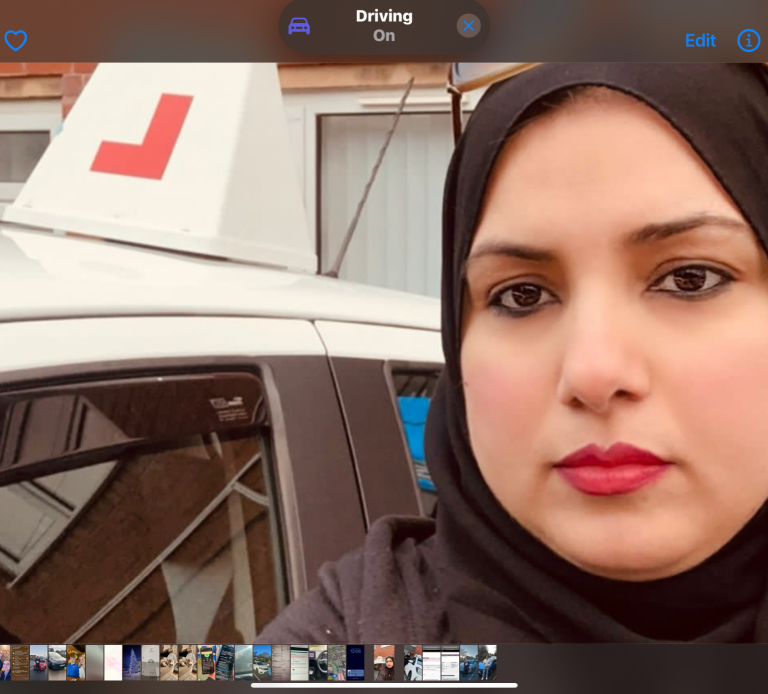The height and width of the screenshot is (694, 768).
Task: Dismiss the Driving On banner with X
Action: (468, 26)
